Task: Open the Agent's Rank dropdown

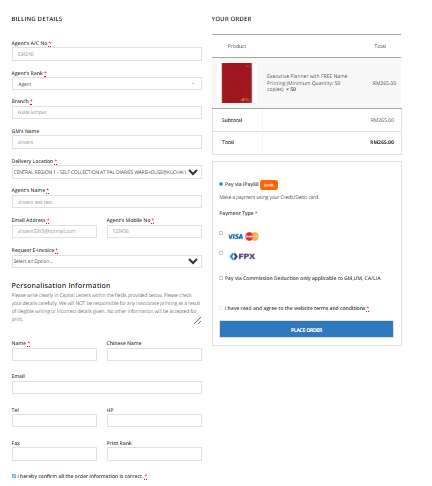Action: pyautogui.click(x=107, y=84)
